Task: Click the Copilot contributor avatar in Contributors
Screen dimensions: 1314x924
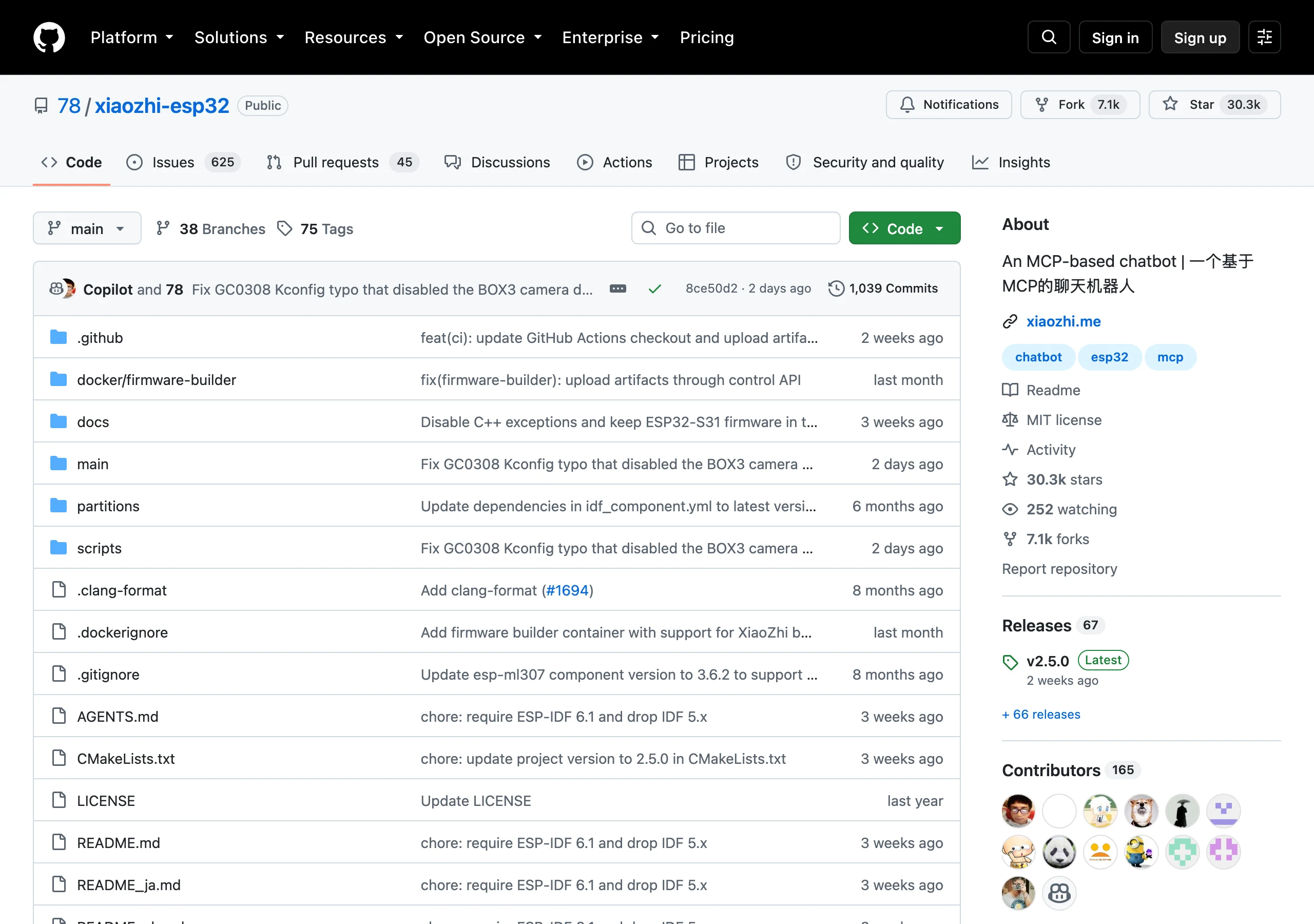Action: [x=1059, y=893]
